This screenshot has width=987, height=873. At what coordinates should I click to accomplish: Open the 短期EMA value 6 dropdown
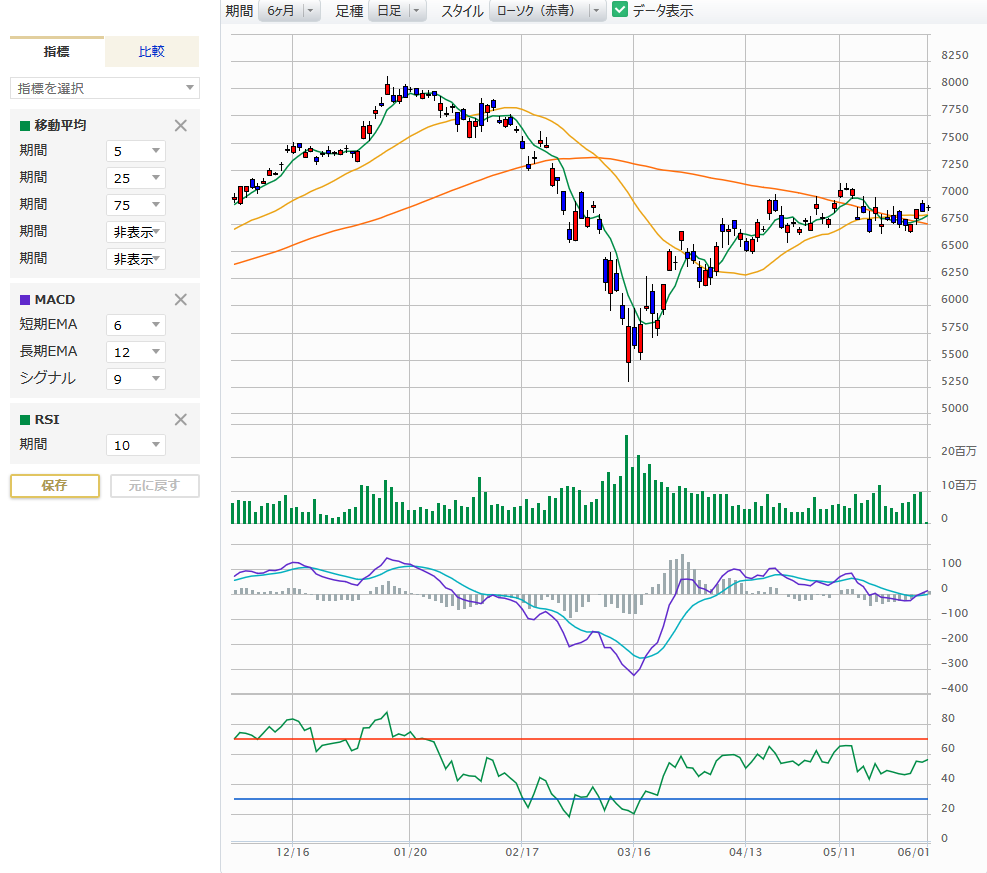pyautogui.click(x=136, y=325)
